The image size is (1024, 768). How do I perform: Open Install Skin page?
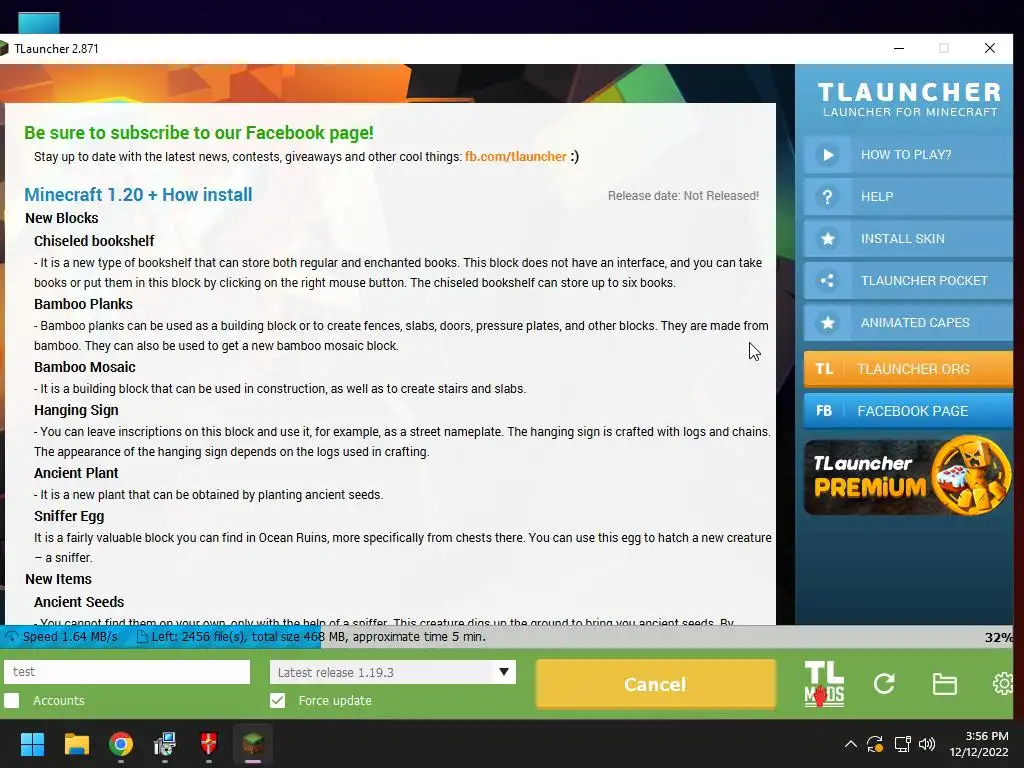pyautogui.click(x=908, y=238)
